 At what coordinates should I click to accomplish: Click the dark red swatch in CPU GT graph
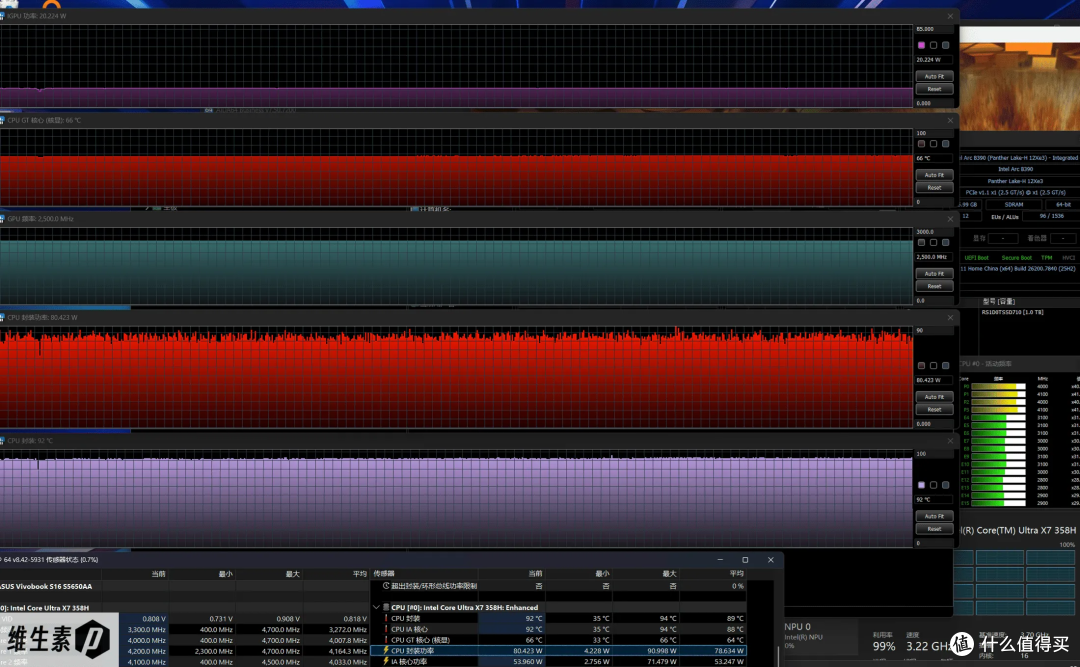[922, 144]
